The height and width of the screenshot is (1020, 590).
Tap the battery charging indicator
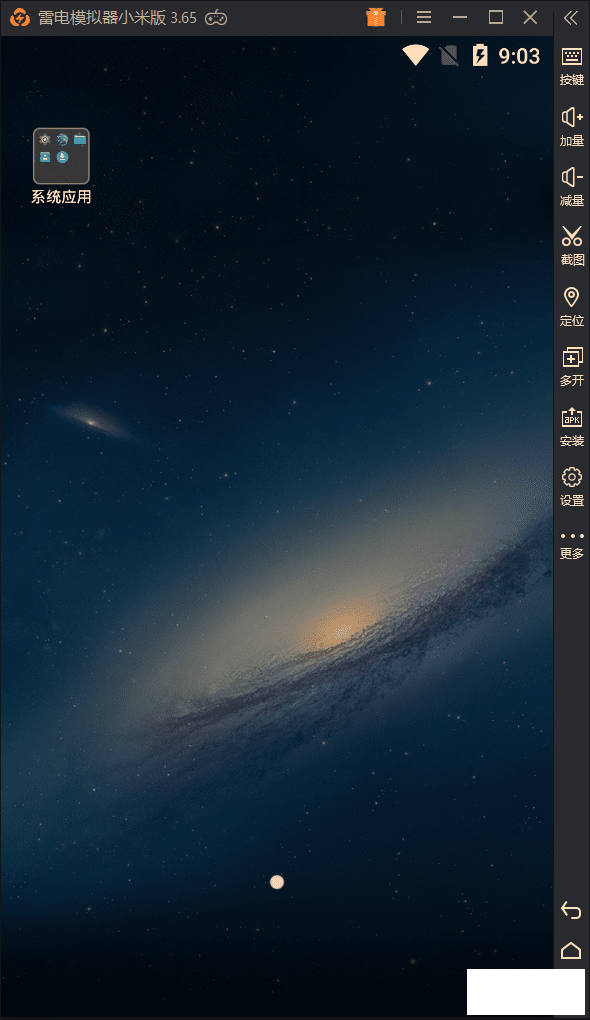480,55
